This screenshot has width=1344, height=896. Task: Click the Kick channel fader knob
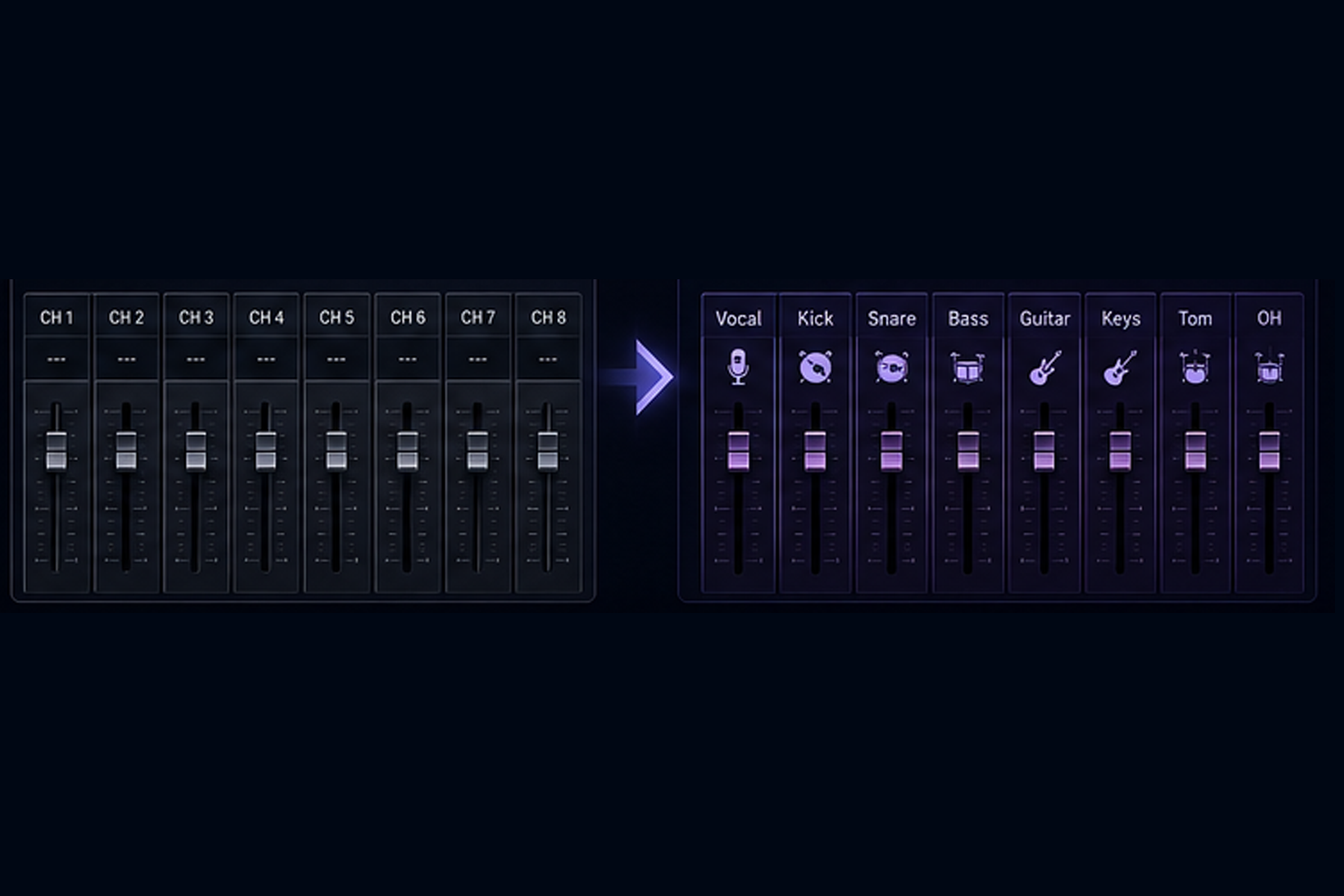point(815,451)
